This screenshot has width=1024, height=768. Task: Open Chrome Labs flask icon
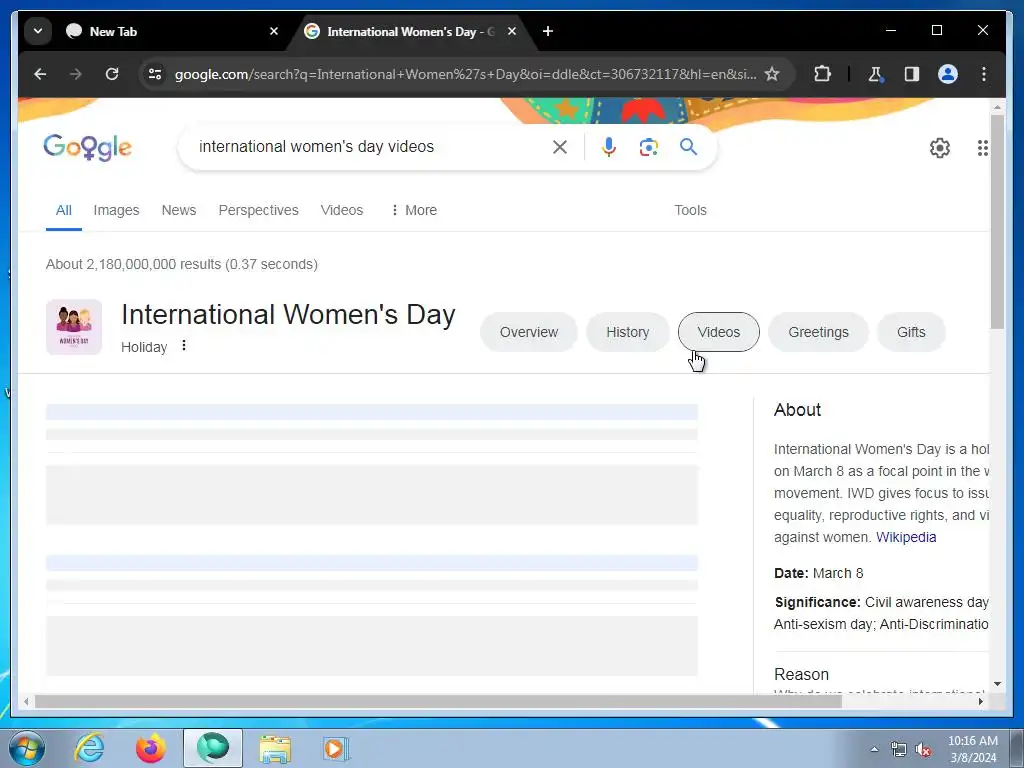(875, 74)
